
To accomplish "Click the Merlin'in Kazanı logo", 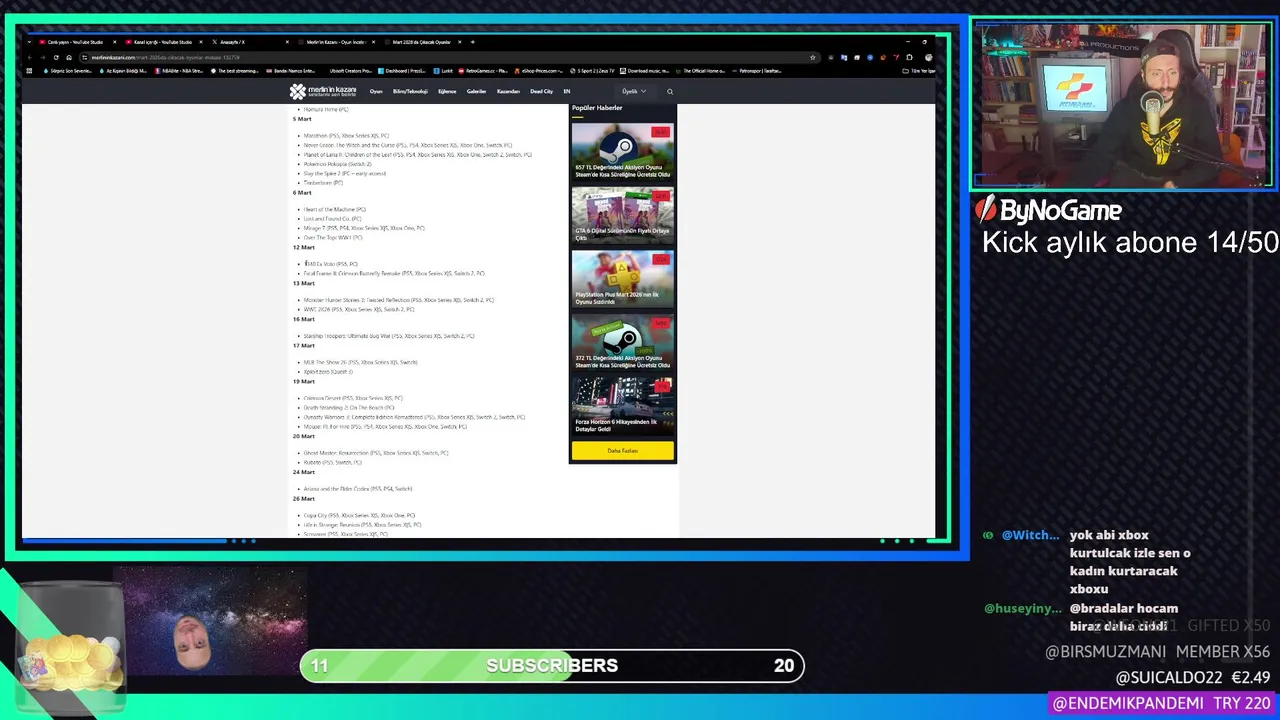I will (x=323, y=91).
